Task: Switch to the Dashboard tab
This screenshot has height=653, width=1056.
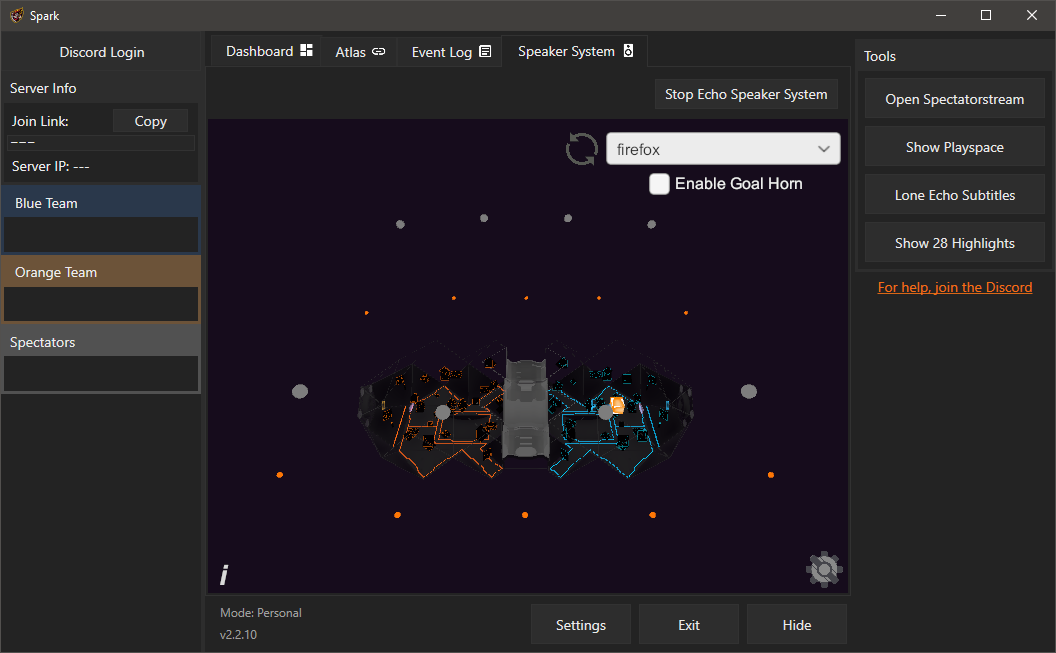Action: click(269, 51)
